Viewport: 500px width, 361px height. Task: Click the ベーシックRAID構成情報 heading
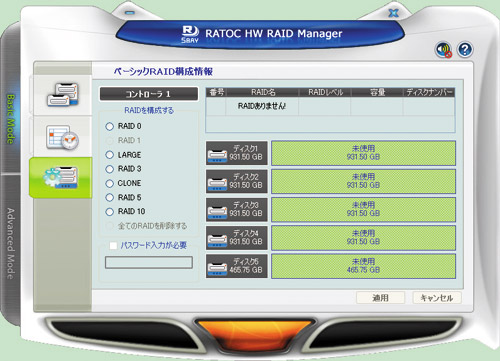163,71
